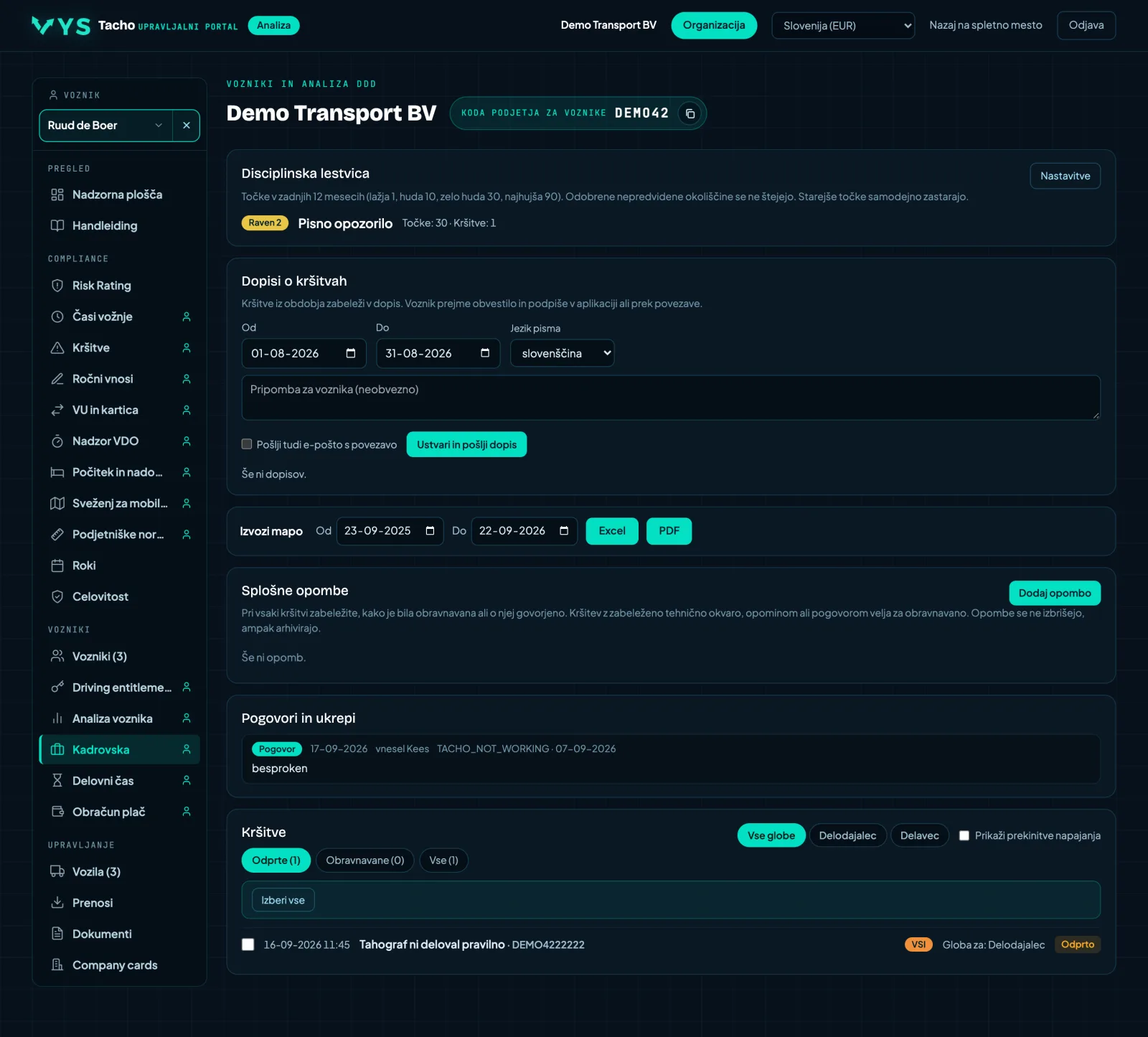The width and height of the screenshot is (1148, 1037).
Task: Click the Ustvari in pošlji dopis button
Action: (x=466, y=444)
